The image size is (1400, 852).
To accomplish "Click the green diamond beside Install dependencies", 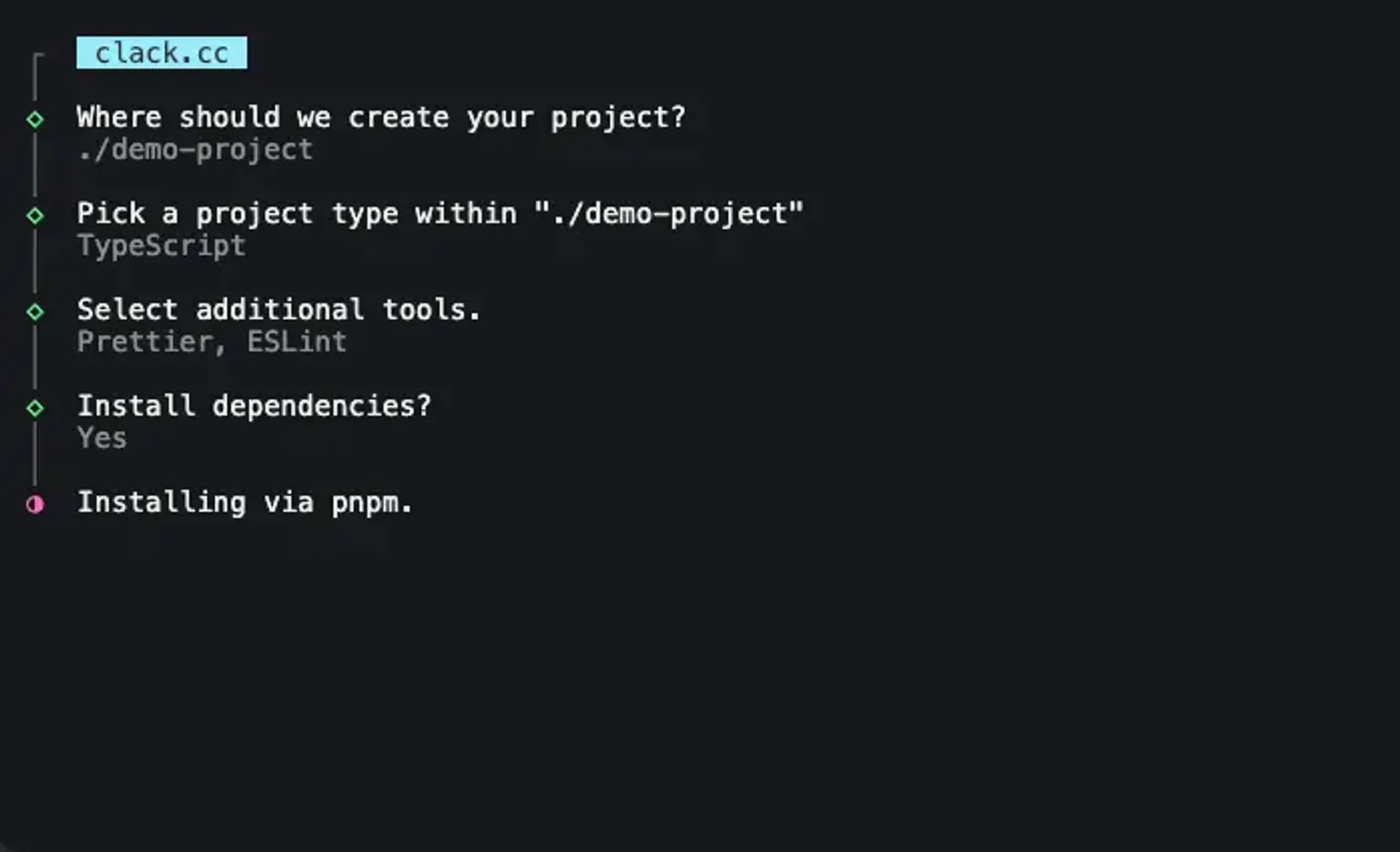I will coord(35,408).
